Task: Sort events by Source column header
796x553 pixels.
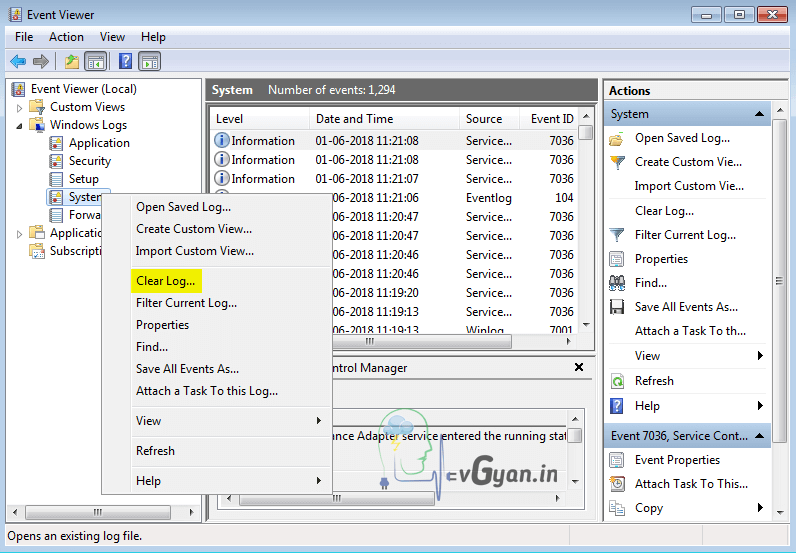Action: pos(489,119)
